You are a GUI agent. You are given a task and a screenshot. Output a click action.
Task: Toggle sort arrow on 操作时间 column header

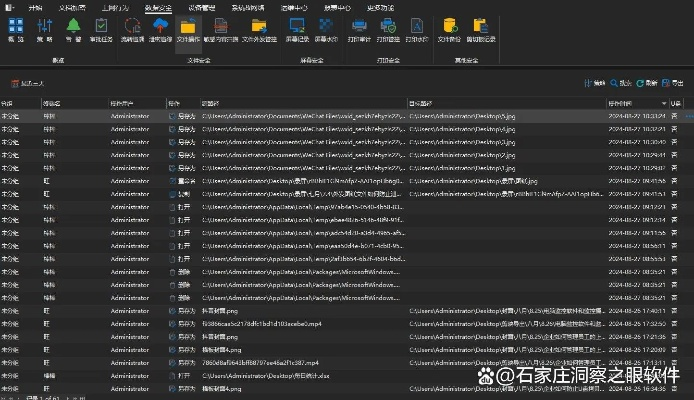coord(661,103)
